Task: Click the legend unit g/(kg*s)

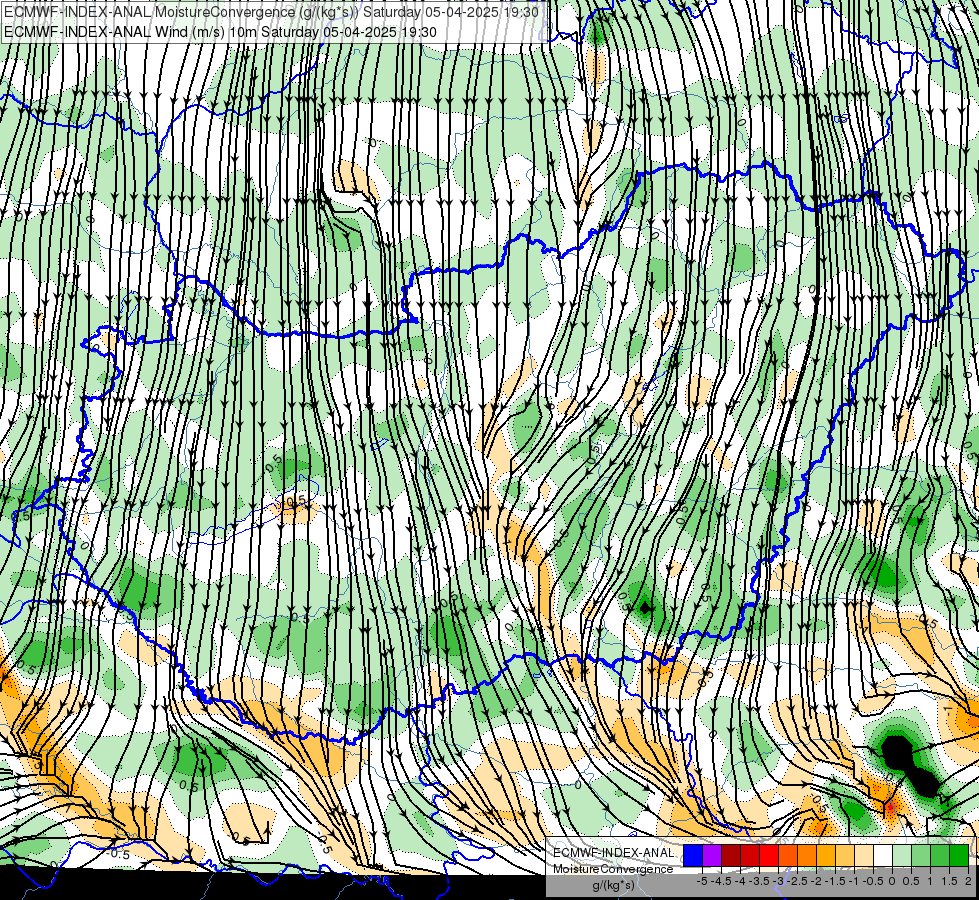Action: click(x=613, y=886)
